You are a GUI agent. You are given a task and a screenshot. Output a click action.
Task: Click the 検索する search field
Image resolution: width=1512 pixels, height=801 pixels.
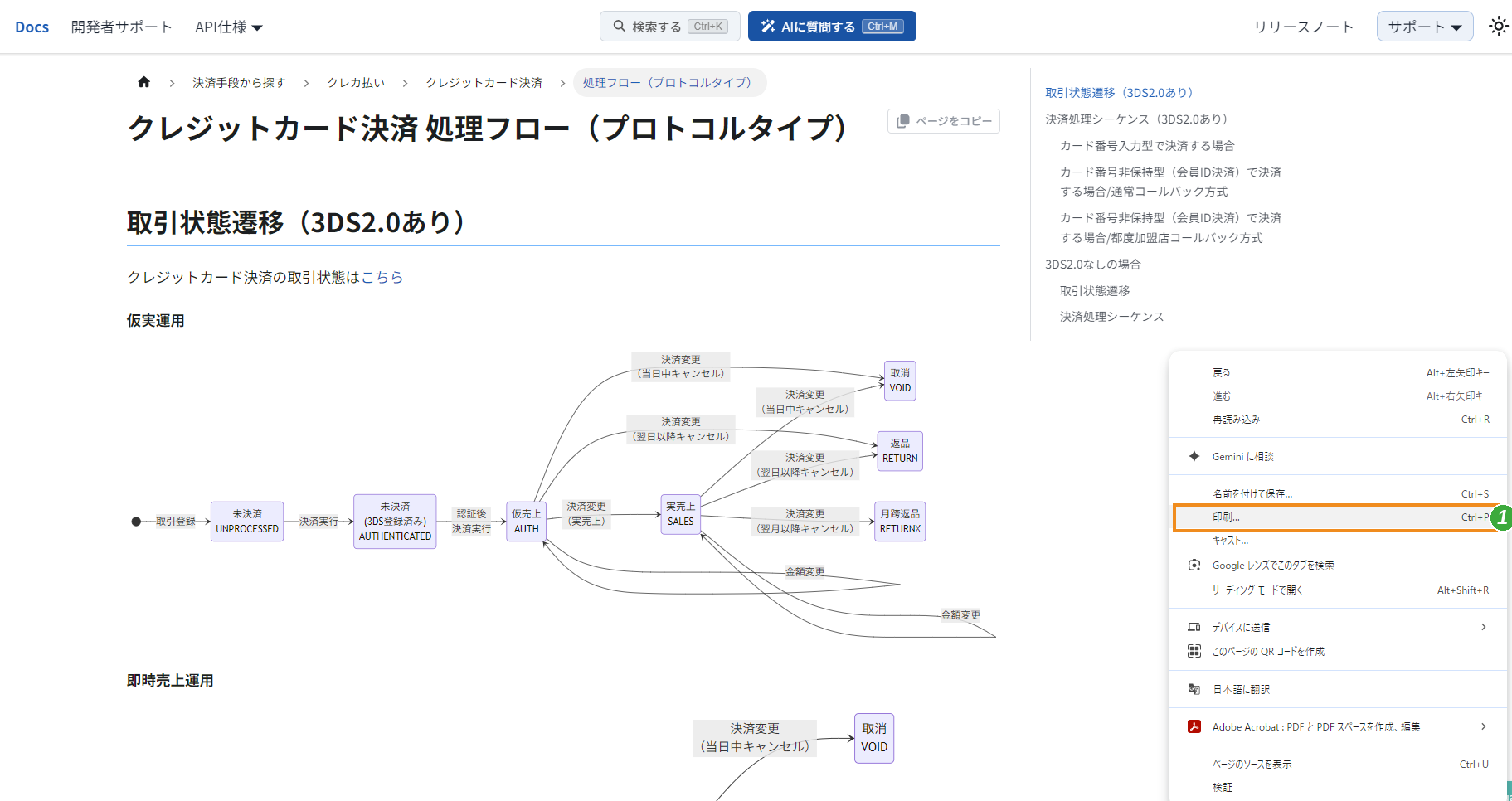(x=670, y=27)
